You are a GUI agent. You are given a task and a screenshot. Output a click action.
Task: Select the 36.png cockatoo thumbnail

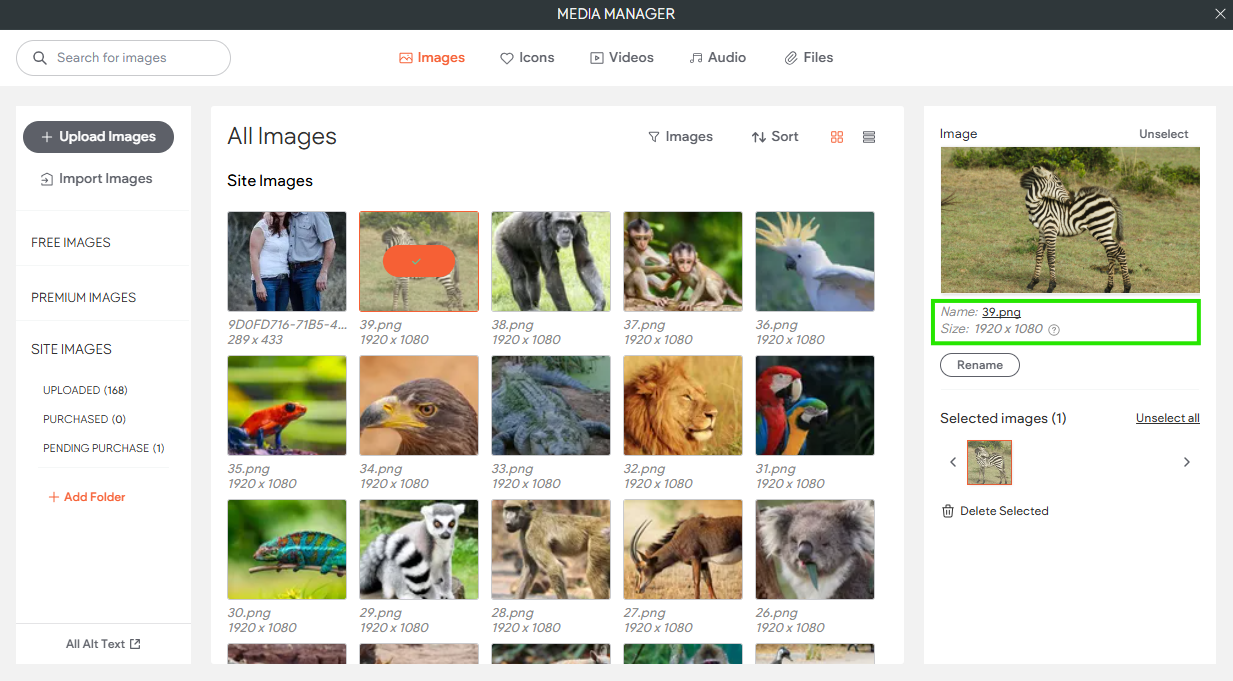(815, 261)
